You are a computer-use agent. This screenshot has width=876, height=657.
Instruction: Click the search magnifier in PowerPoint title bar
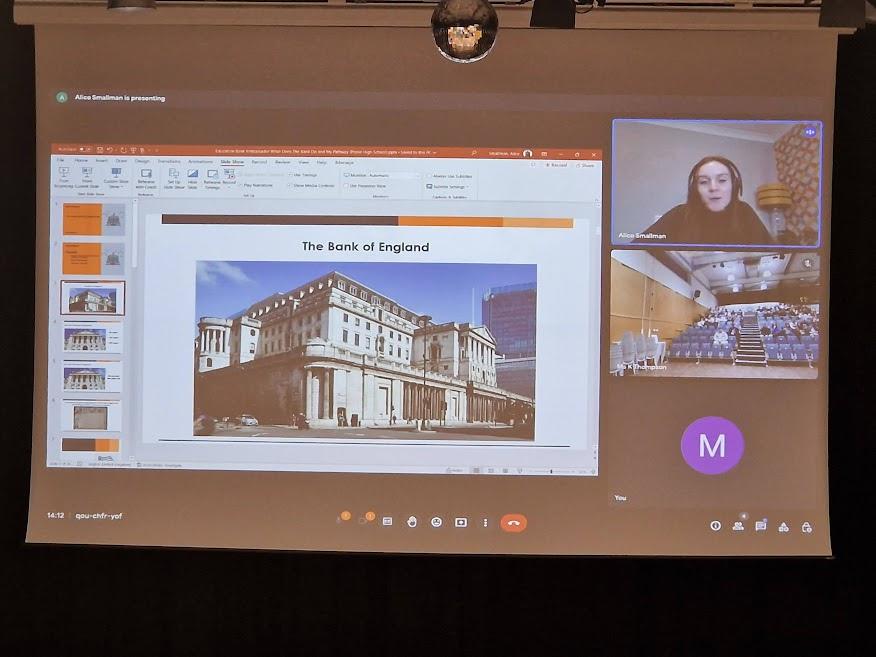click(474, 153)
